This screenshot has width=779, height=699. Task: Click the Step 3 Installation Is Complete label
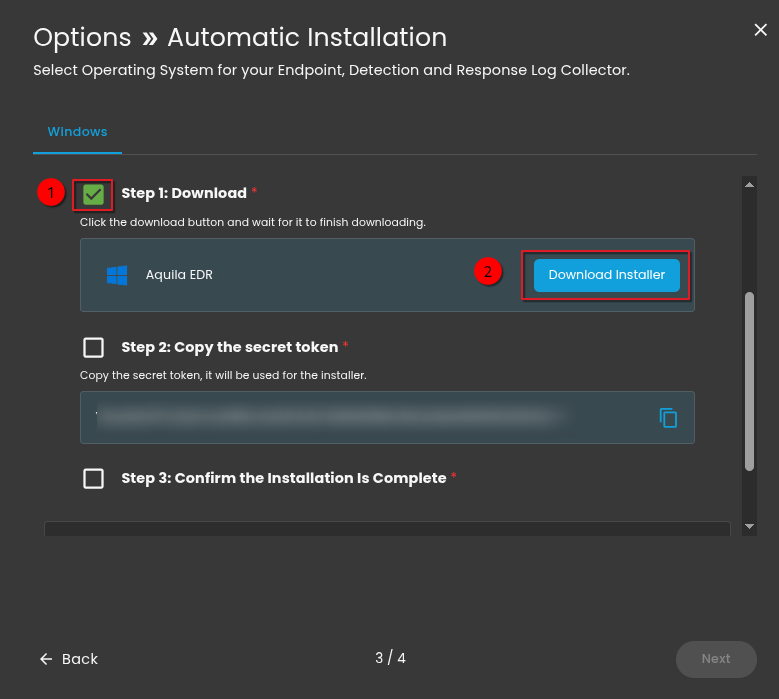(x=283, y=478)
